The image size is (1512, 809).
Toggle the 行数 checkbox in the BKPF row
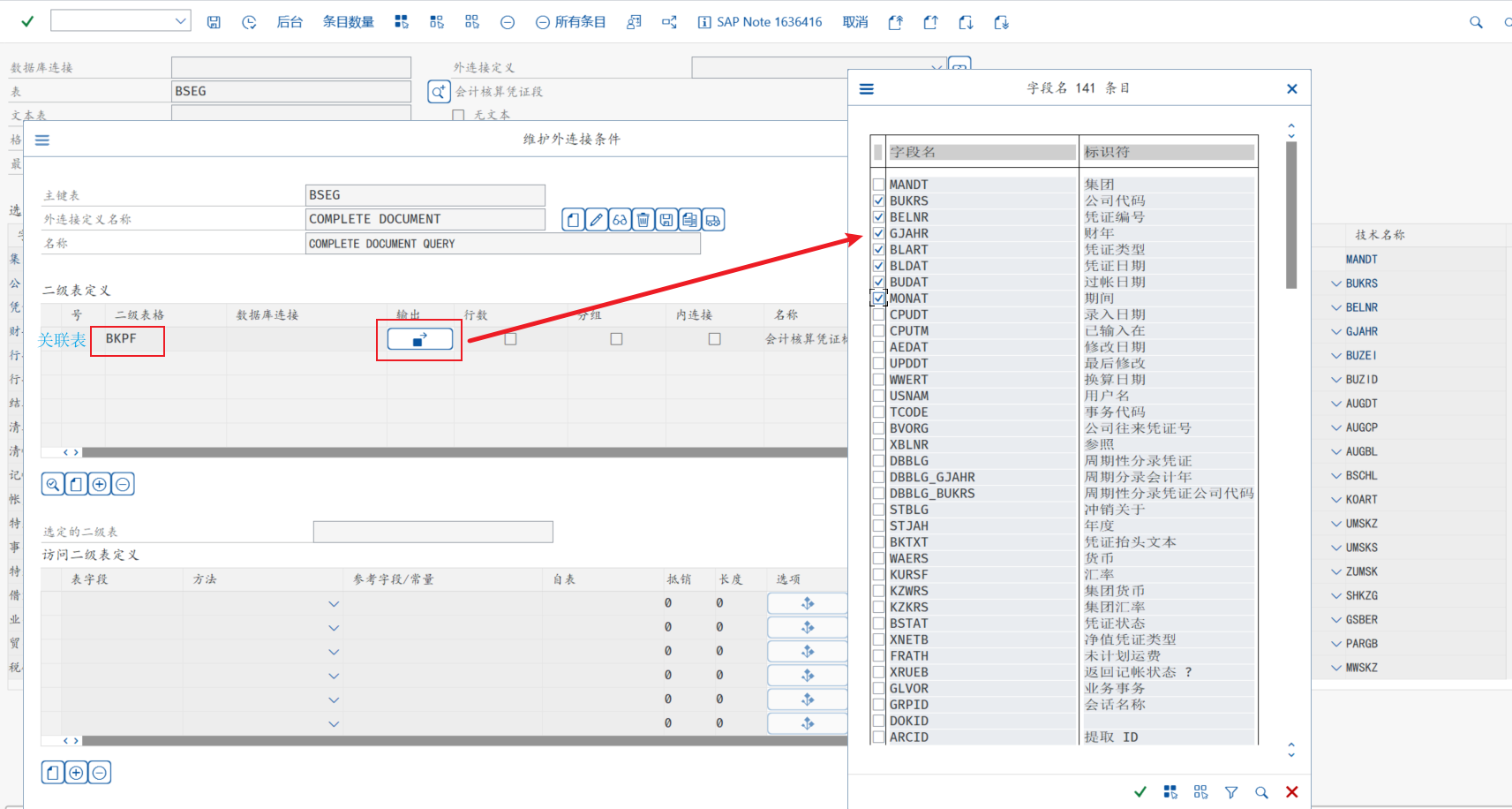click(510, 339)
